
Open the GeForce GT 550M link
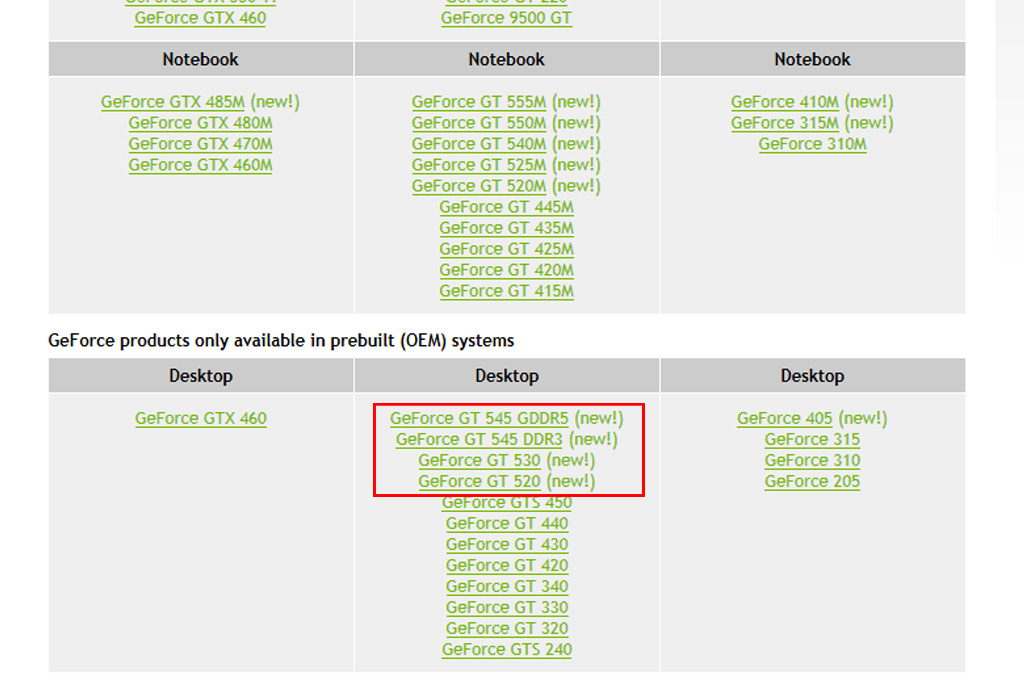tap(479, 123)
